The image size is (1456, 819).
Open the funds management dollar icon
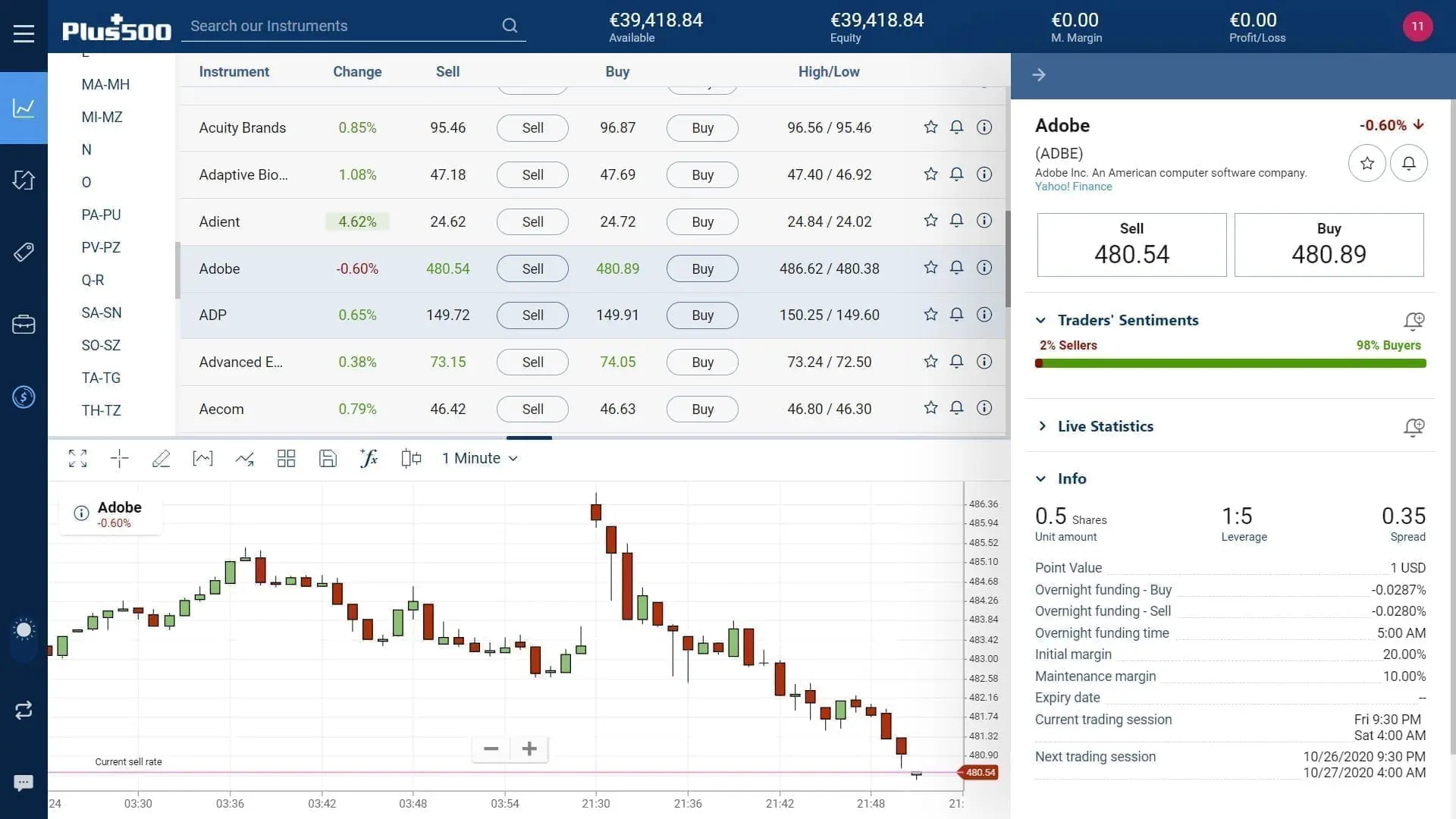coord(24,397)
